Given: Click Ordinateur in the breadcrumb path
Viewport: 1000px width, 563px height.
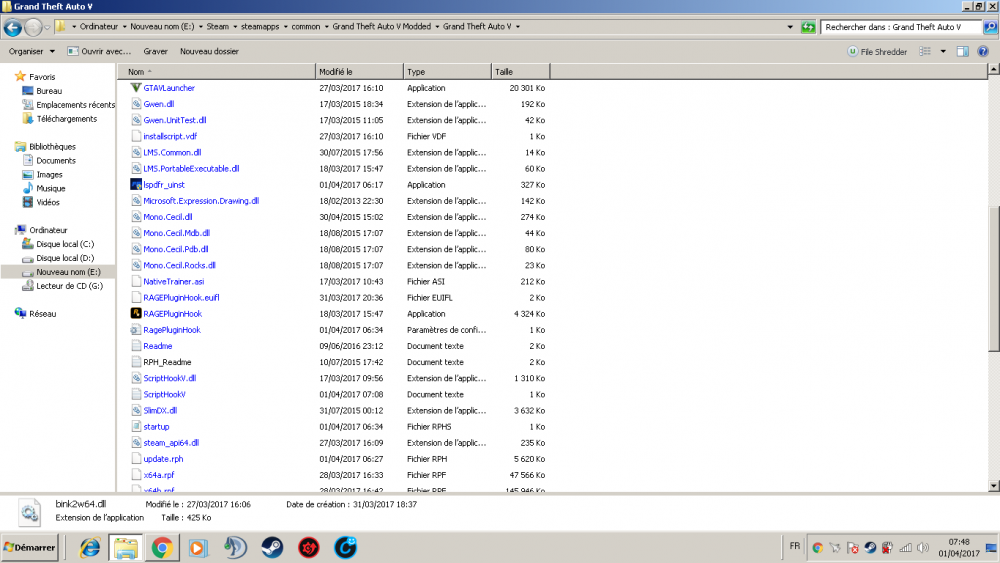Looking at the screenshot, I should pyautogui.click(x=99, y=27).
